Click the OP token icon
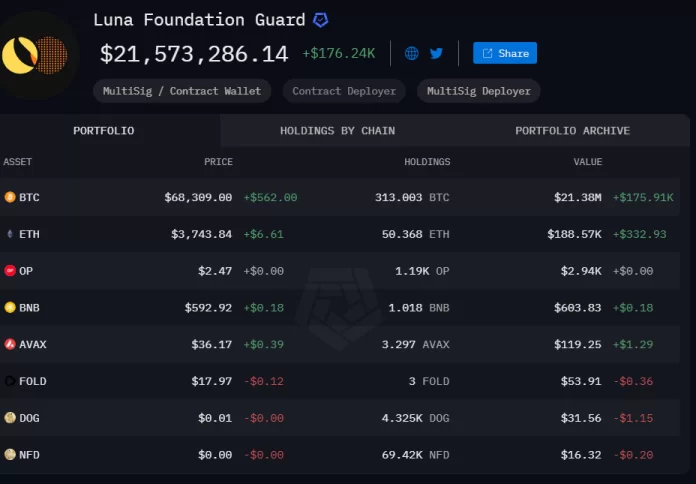This screenshot has height=484, width=696. tap(10, 271)
